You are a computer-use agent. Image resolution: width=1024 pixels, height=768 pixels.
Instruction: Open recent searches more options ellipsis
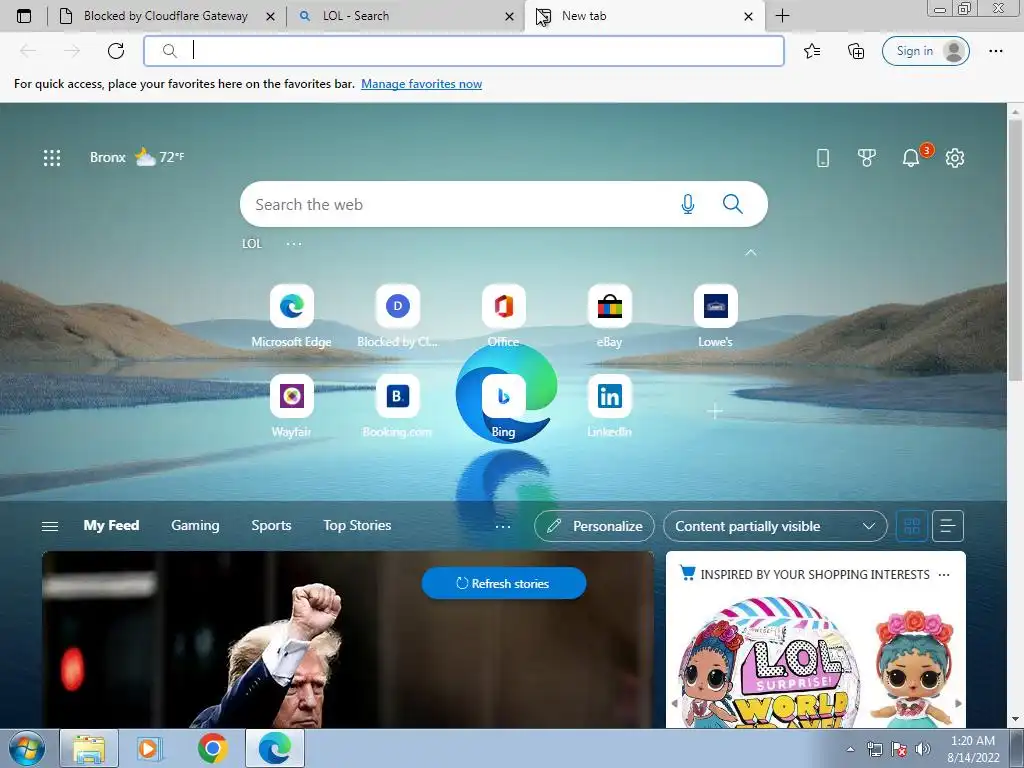[294, 244]
